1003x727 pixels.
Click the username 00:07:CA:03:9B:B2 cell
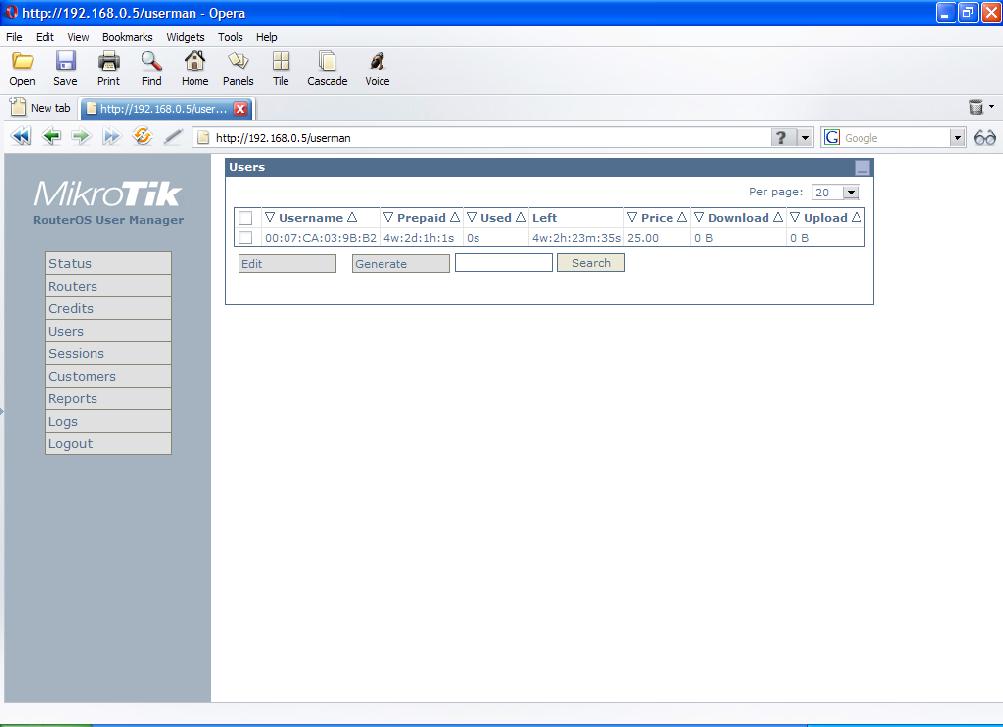click(320, 238)
